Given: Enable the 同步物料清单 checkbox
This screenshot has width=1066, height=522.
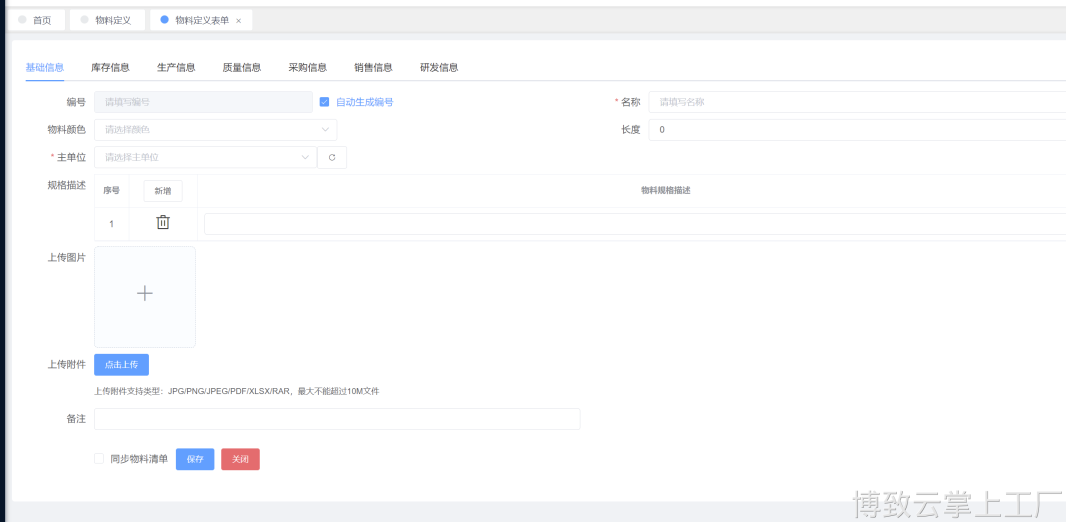Looking at the screenshot, I should pos(99,459).
